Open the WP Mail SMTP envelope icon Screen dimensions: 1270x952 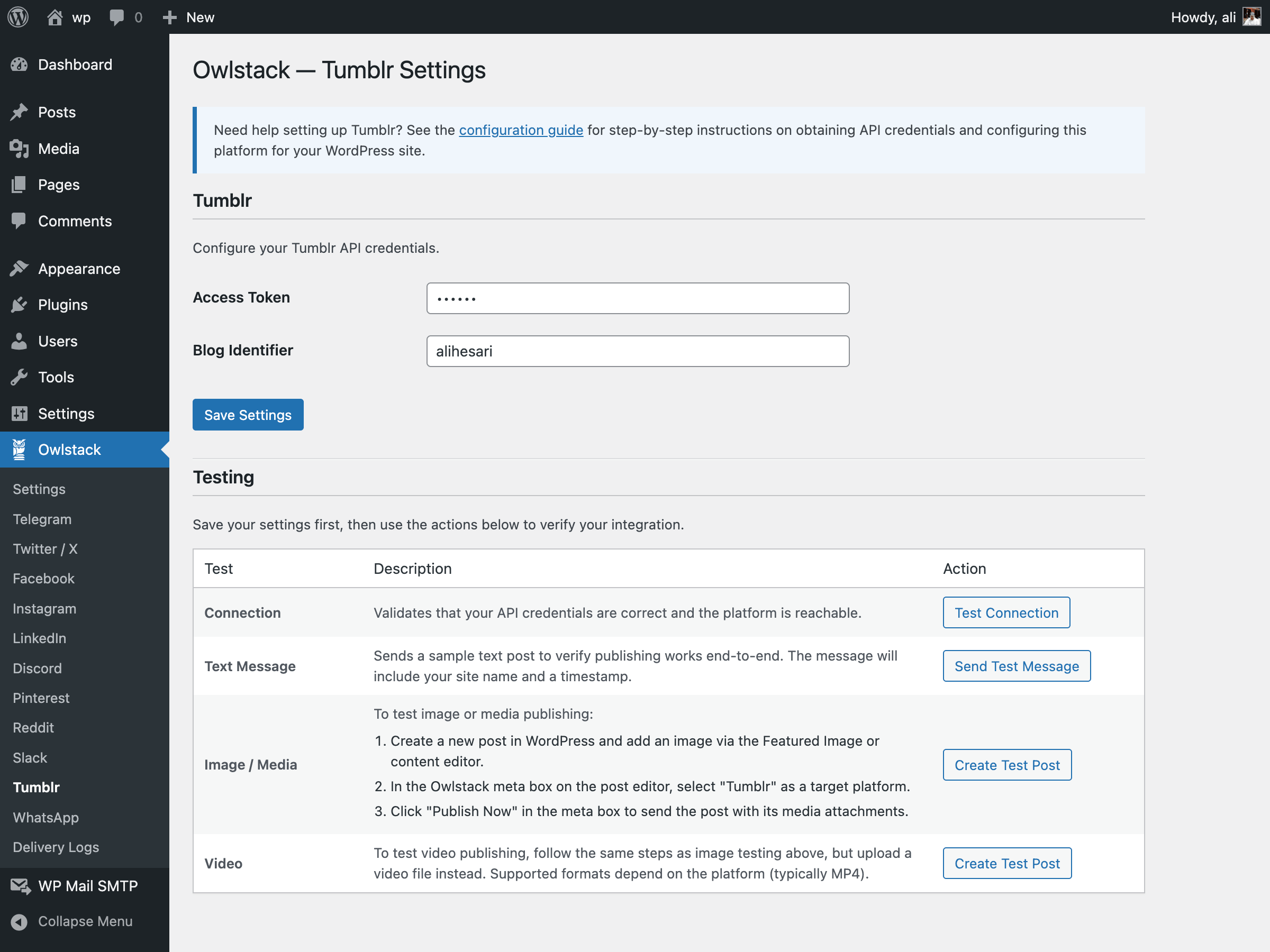(20, 885)
